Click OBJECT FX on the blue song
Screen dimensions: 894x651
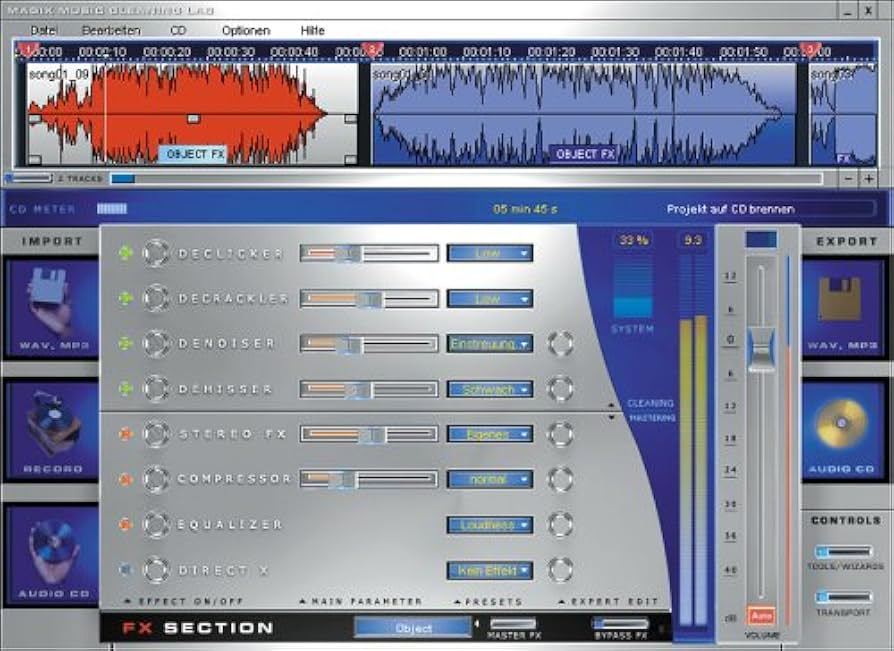pyautogui.click(x=585, y=154)
